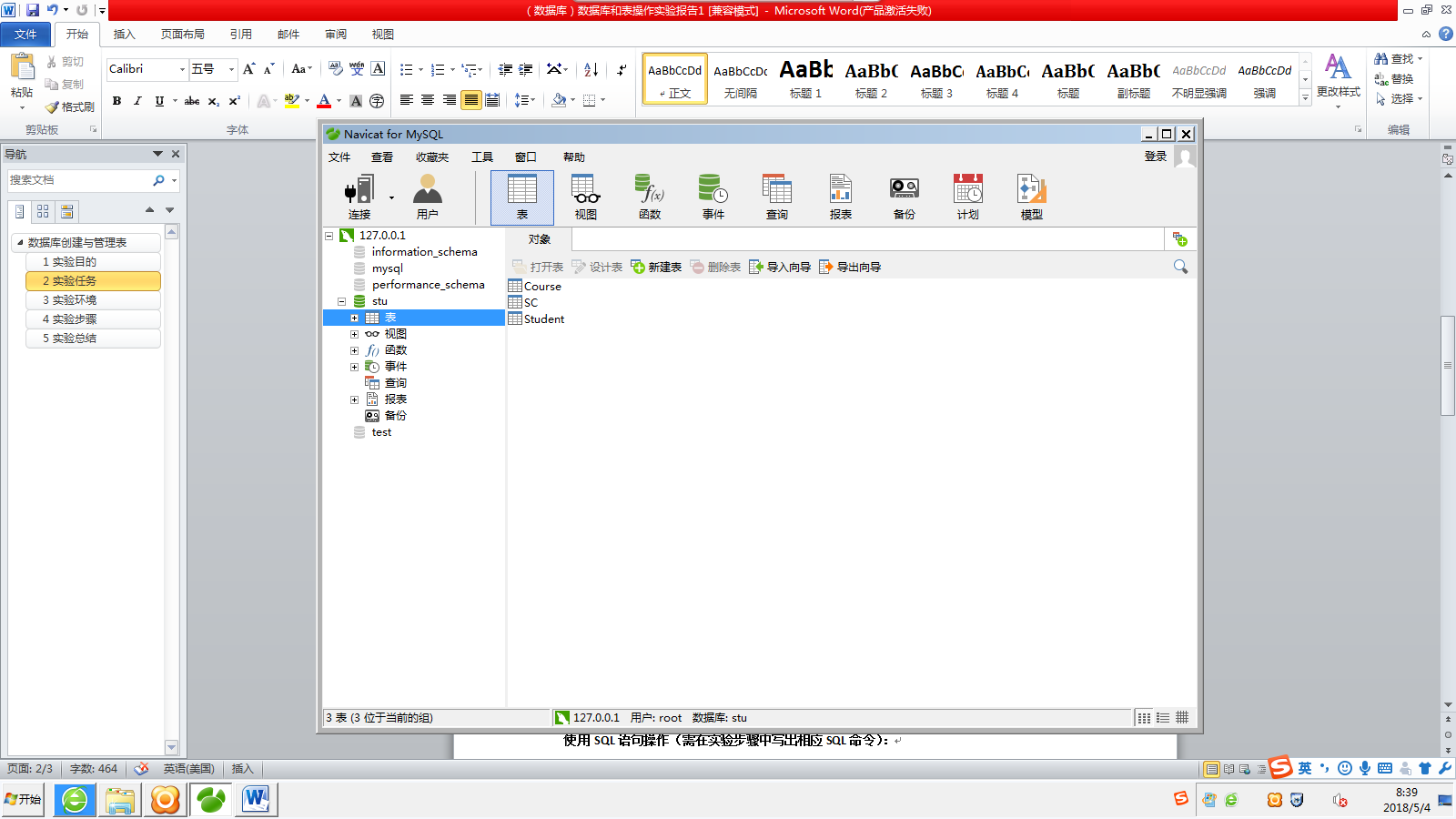Click the New Table button
Image resolution: width=1456 pixels, height=819 pixels.
point(656,267)
